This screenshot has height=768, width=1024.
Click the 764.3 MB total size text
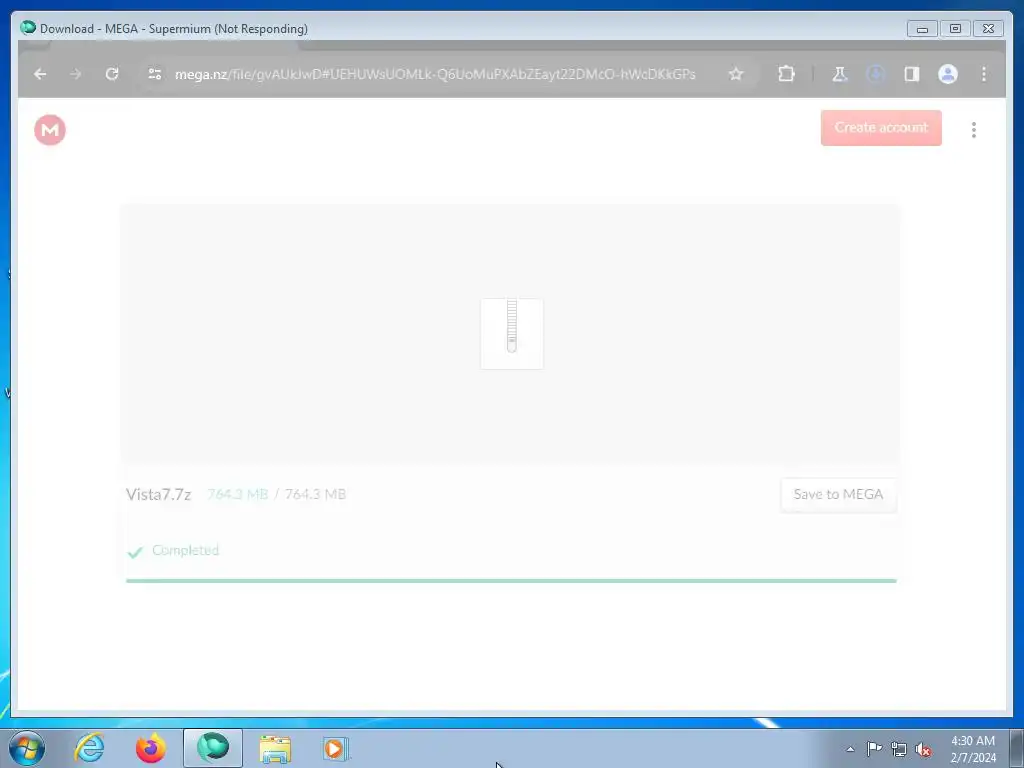(315, 494)
